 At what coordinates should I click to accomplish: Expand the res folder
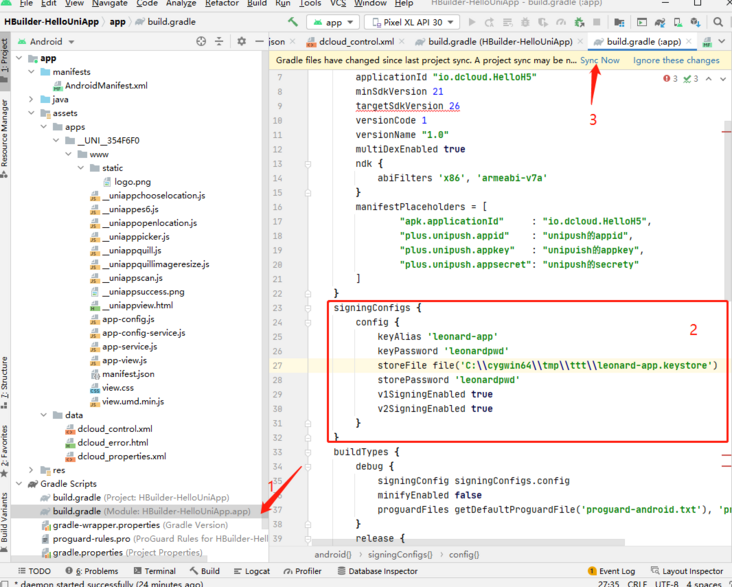(x=31, y=470)
